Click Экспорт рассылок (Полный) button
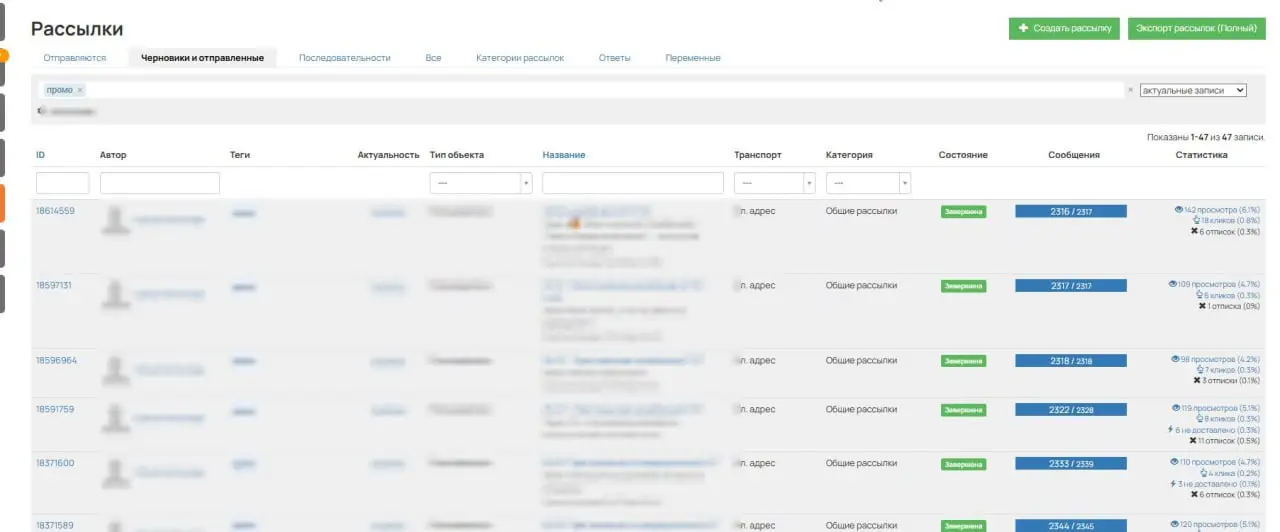The height and width of the screenshot is (532, 1280). pos(1194,29)
